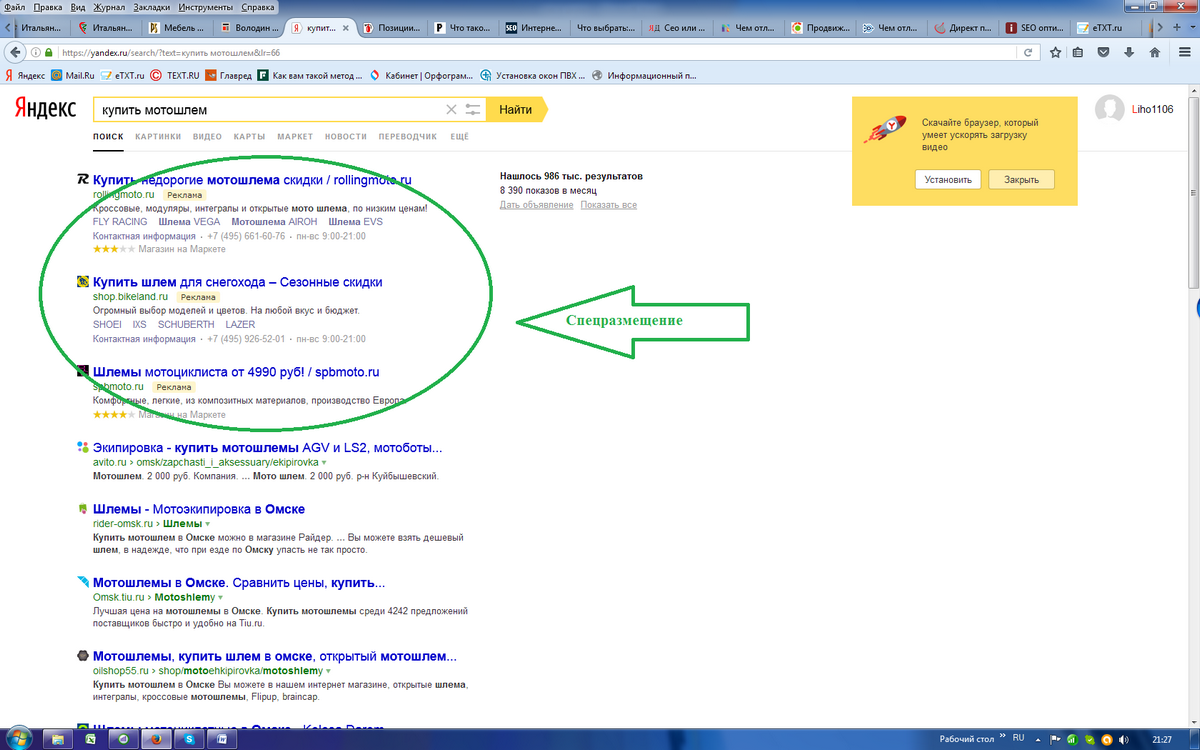Expand the avito.ru result URL dropdown arrow
1200x750 pixels.
(x=324, y=464)
